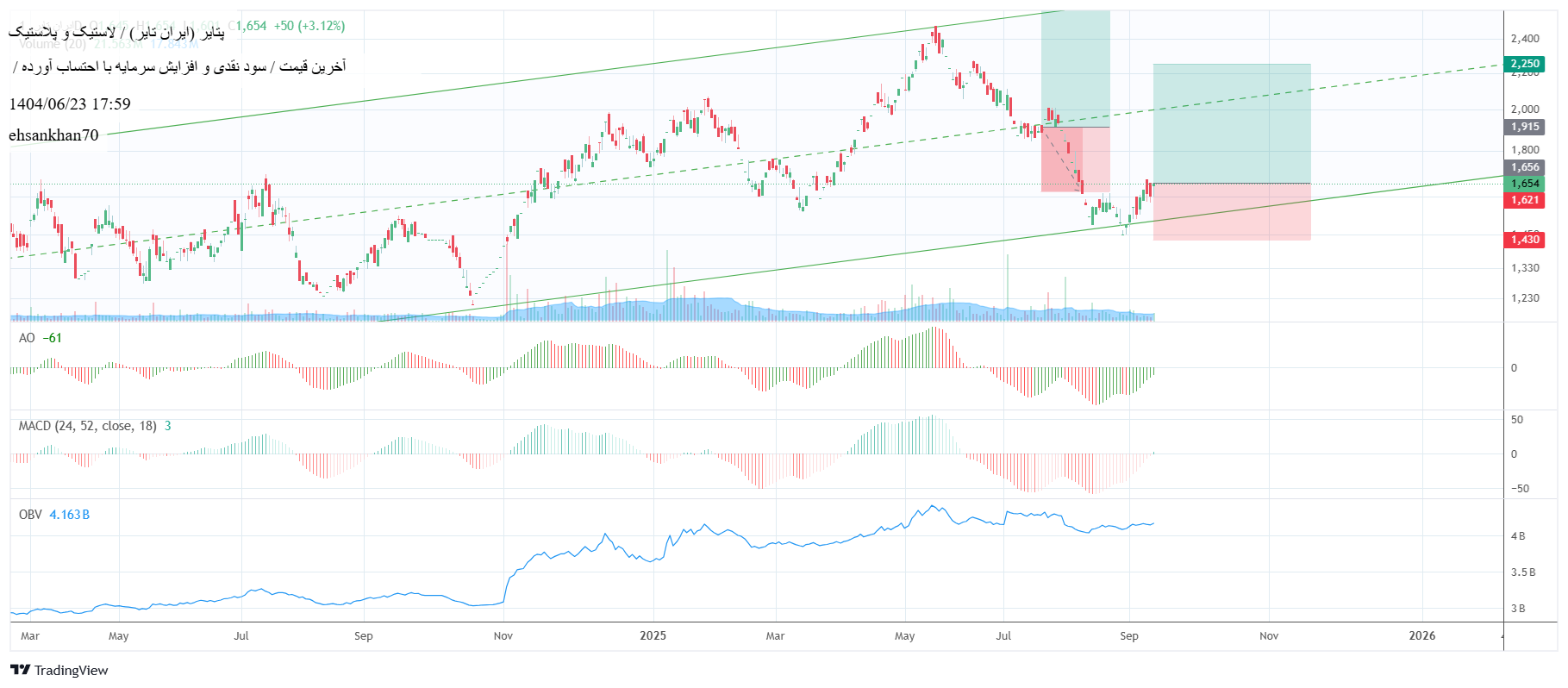Click the 1404/06/23 17:59 timestamp
The image size is (1568, 688).
tap(70, 104)
